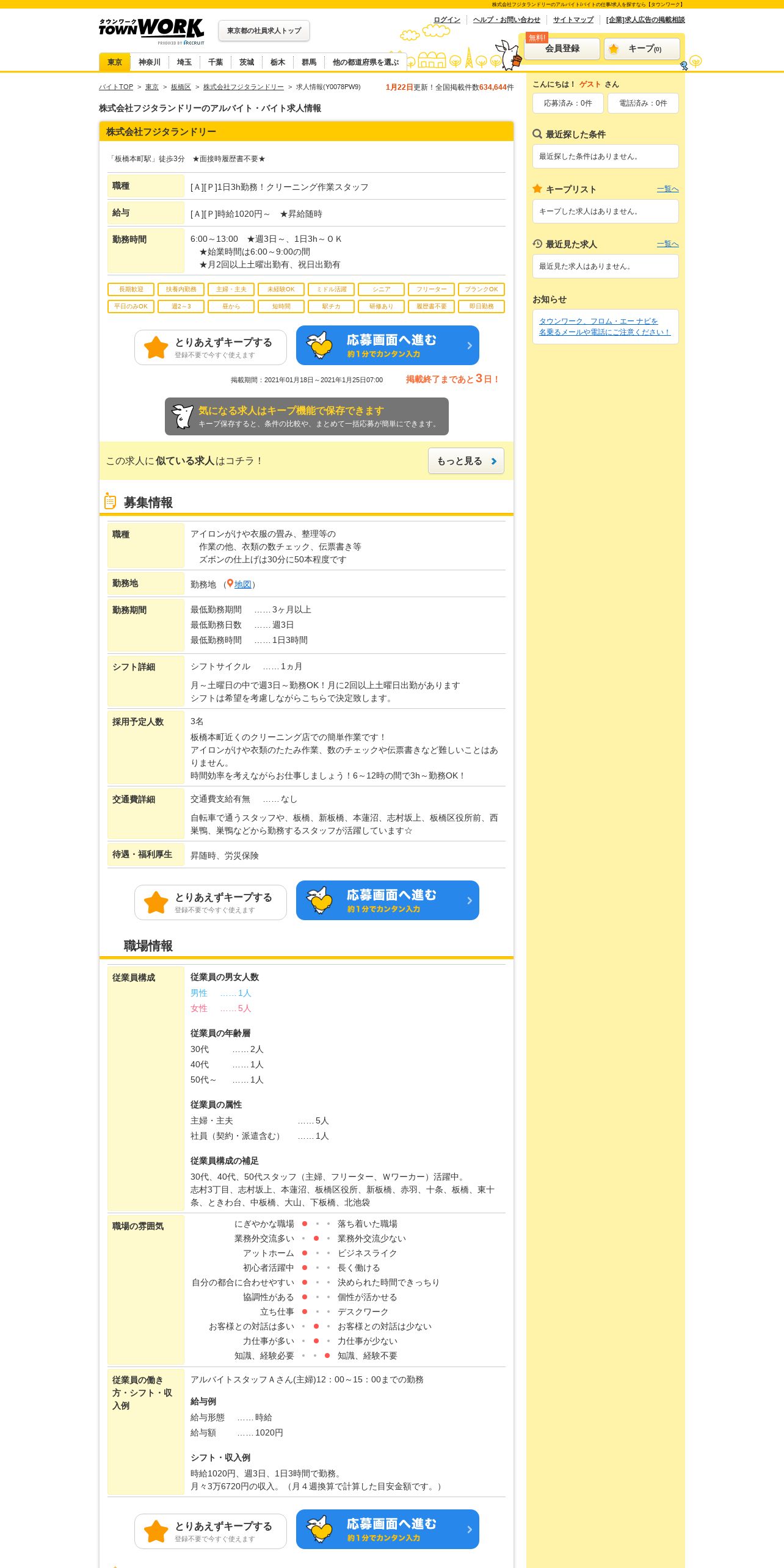Go to 板橋区 breadcrumb link
The image size is (784, 1568).
[x=181, y=87]
